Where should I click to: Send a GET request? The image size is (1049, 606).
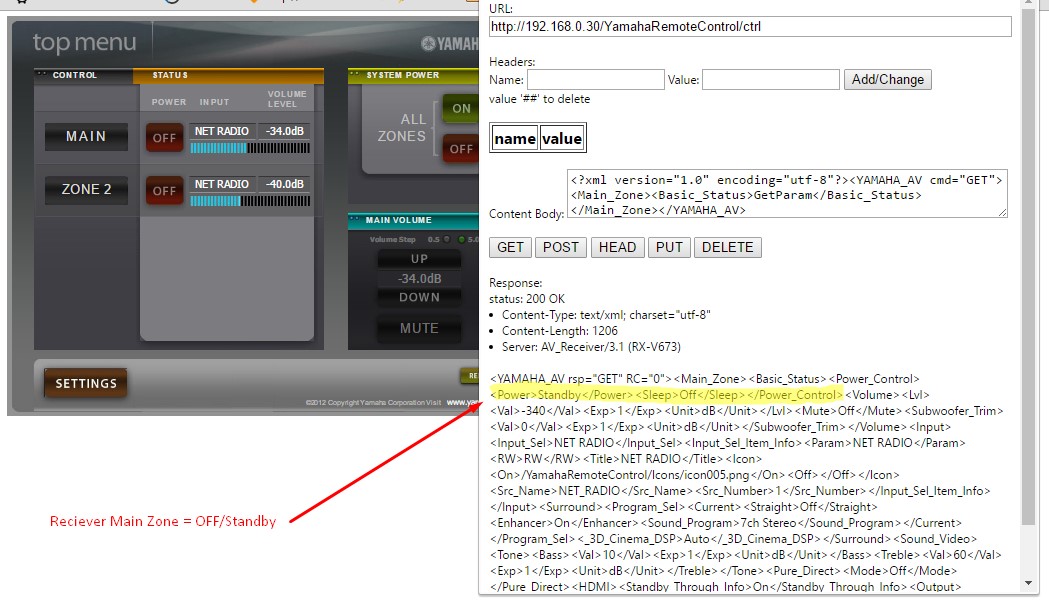tap(510, 247)
